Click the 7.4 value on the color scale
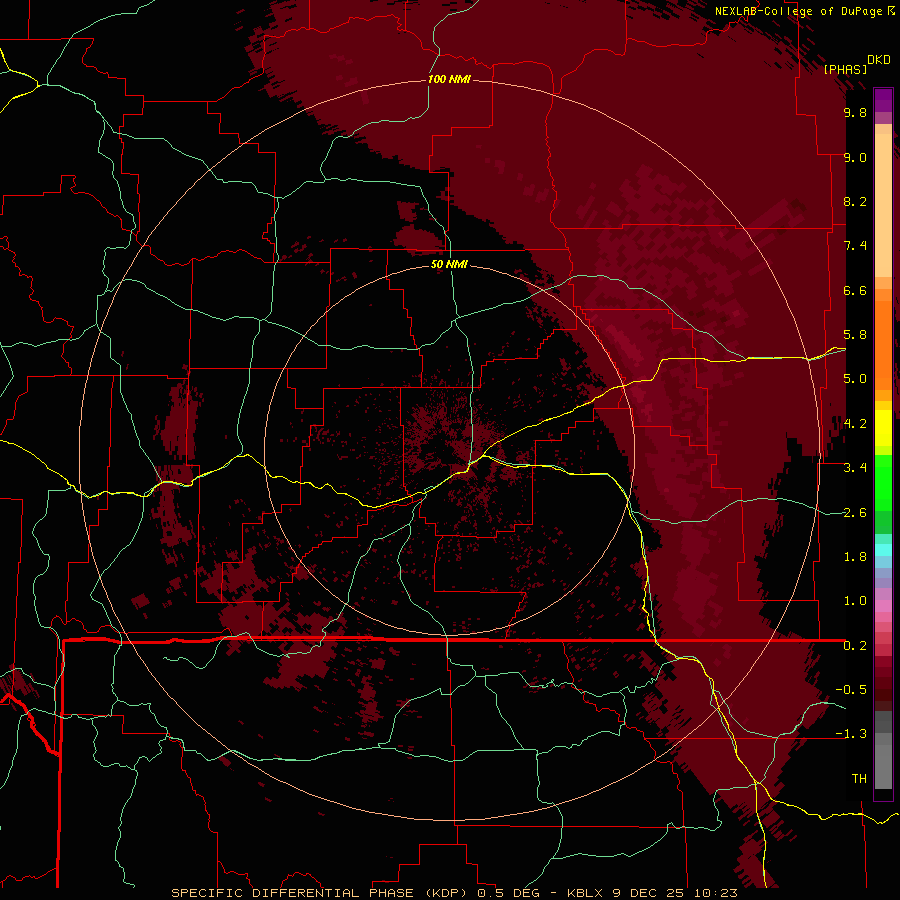This screenshot has height=900, width=900. click(855, 246)
